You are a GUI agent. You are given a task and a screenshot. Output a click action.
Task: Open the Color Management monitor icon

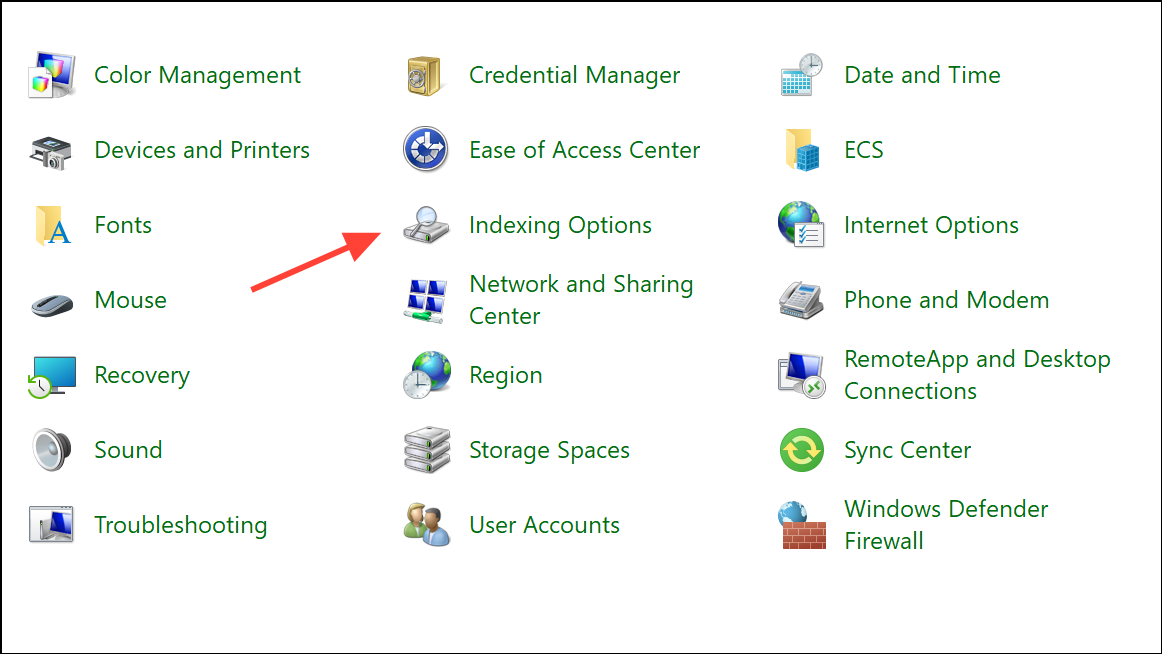[52, 75]
